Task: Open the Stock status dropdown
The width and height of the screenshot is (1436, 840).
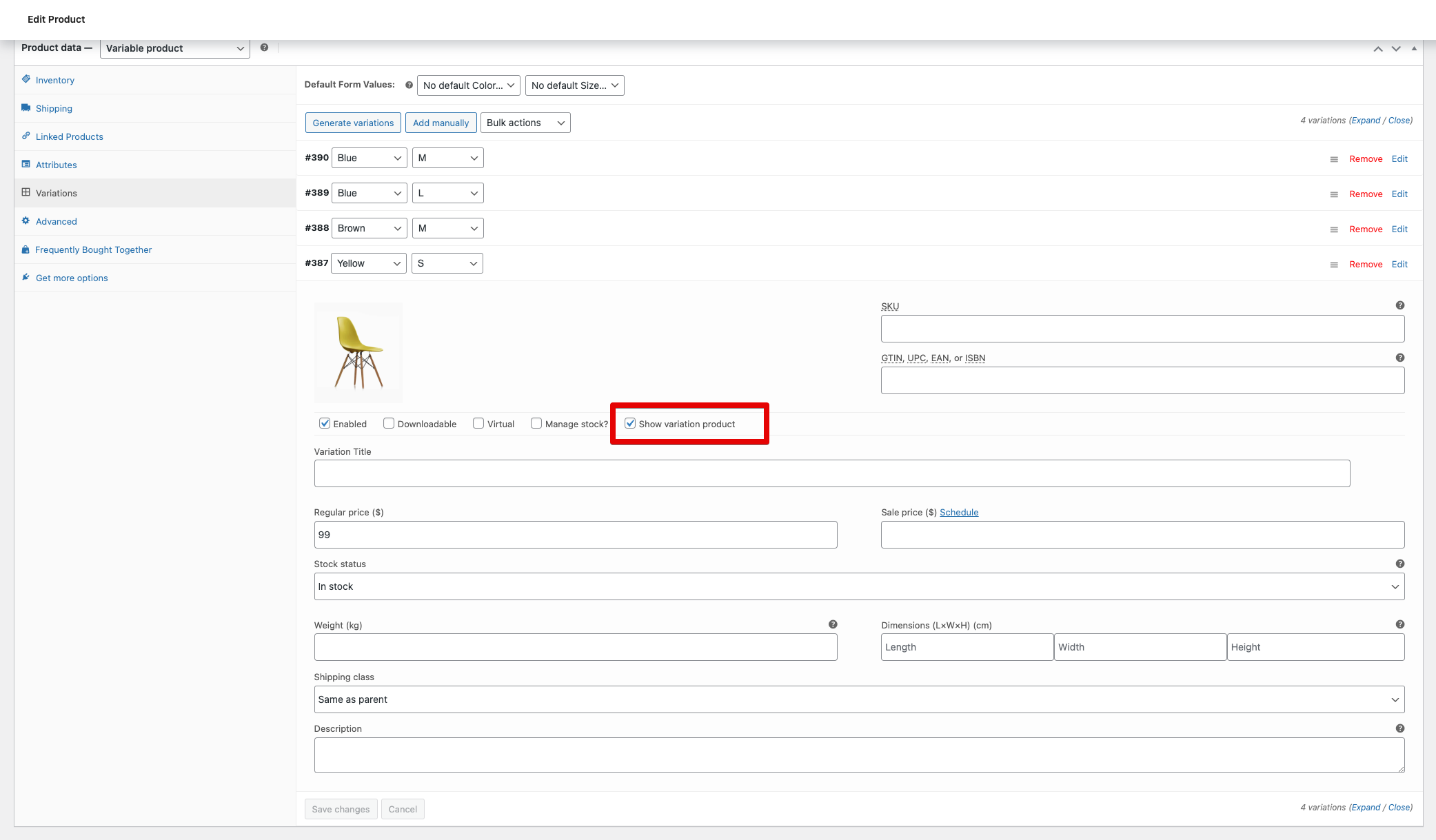Action: pos(858,586)
